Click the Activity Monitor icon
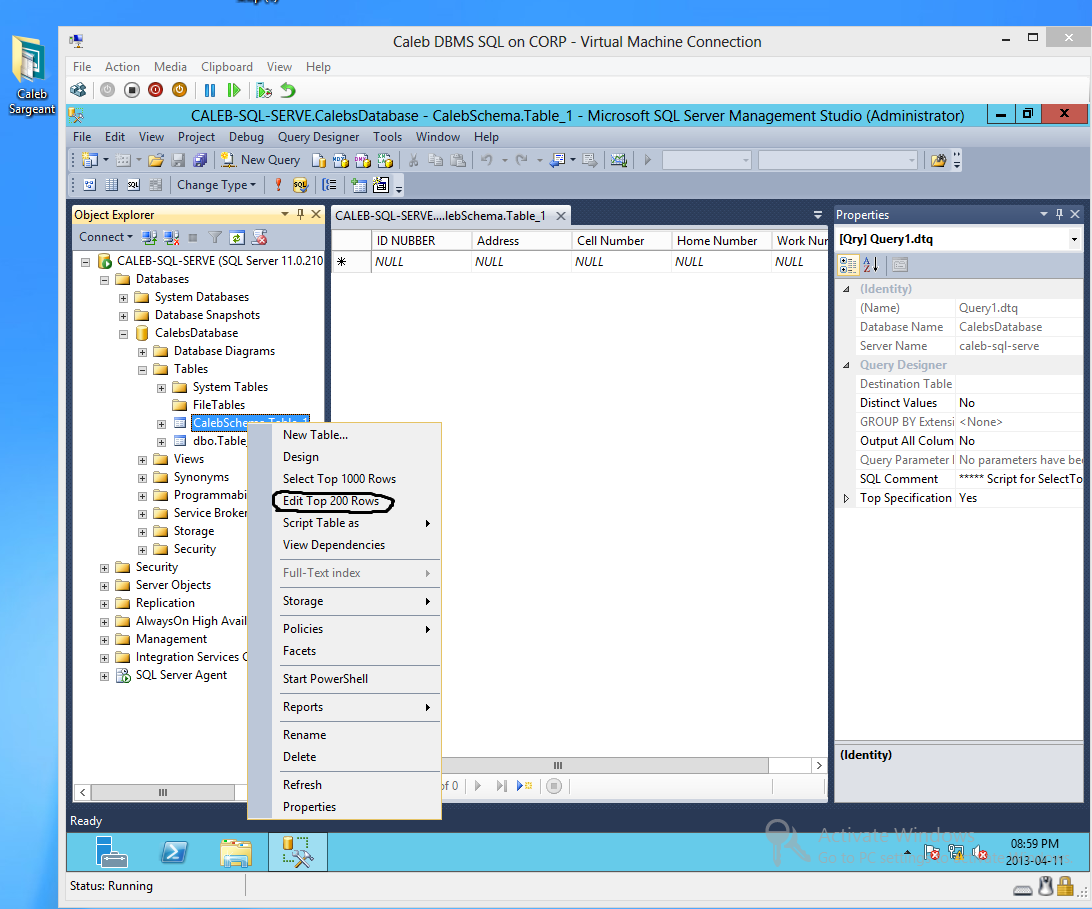 pyautogui.click(x=618, y=160)
